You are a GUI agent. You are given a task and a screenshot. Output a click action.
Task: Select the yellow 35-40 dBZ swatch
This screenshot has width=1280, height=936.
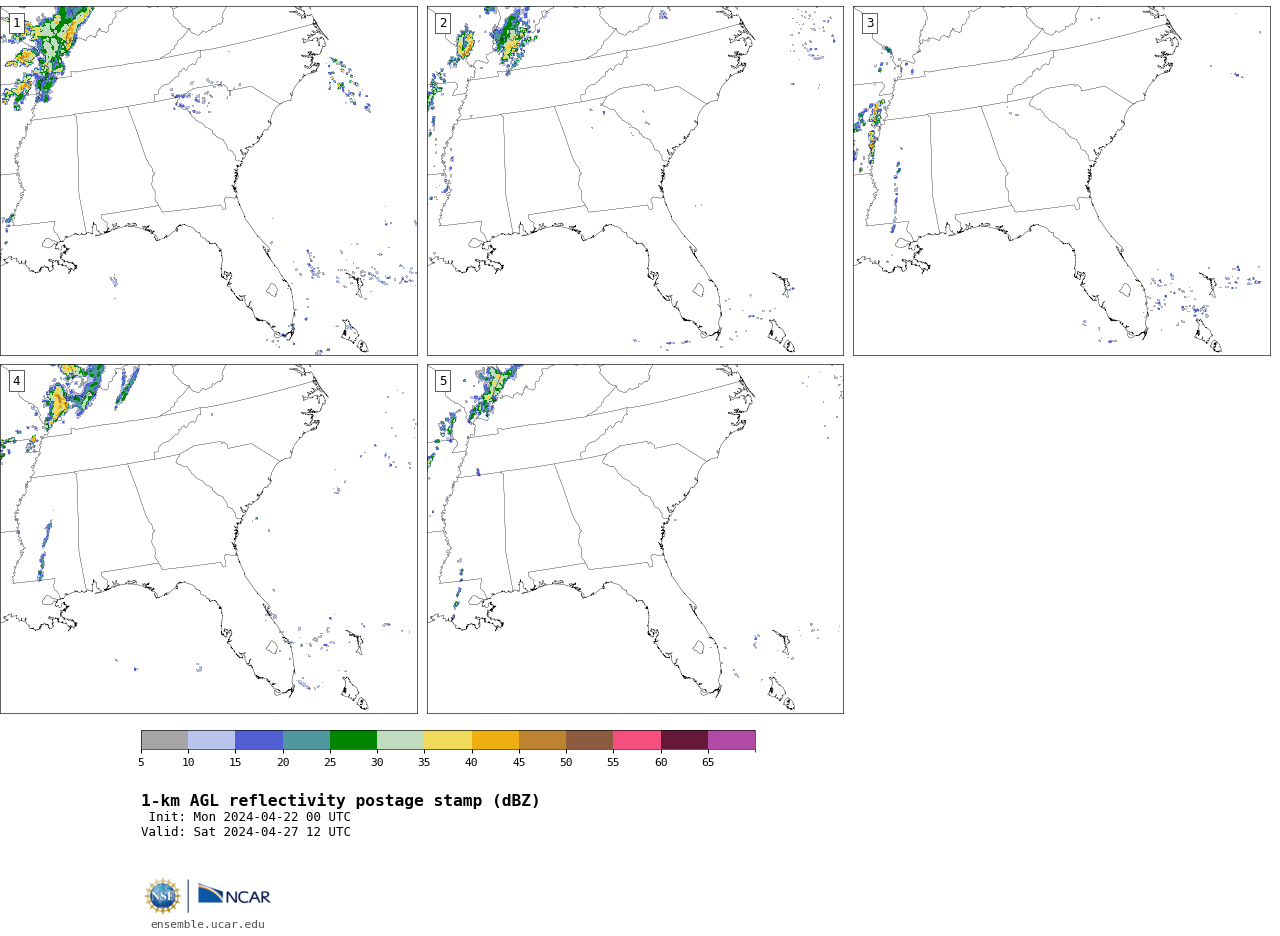(x=448, y=740)
